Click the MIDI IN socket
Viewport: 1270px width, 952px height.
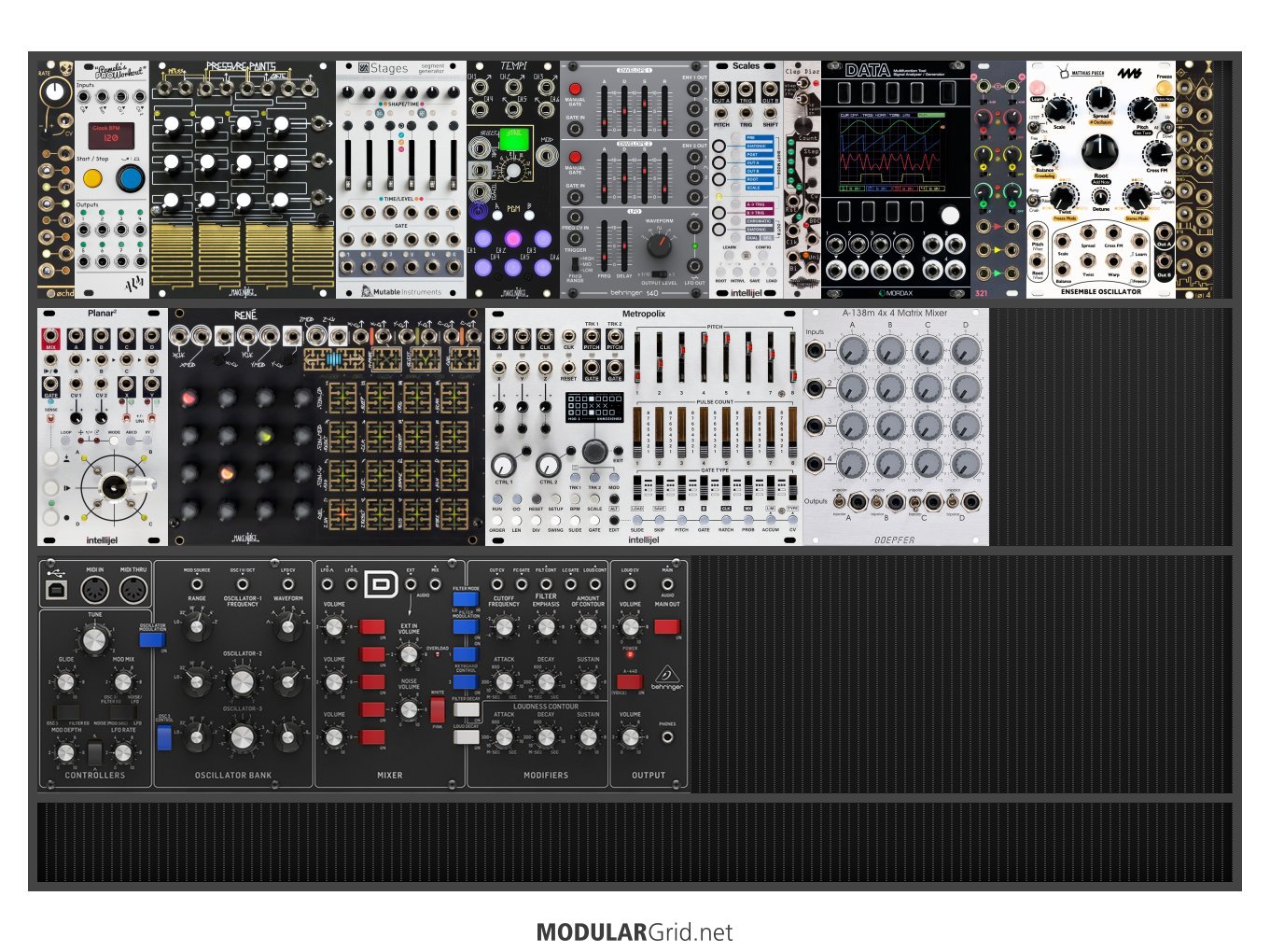coord(95,590)
